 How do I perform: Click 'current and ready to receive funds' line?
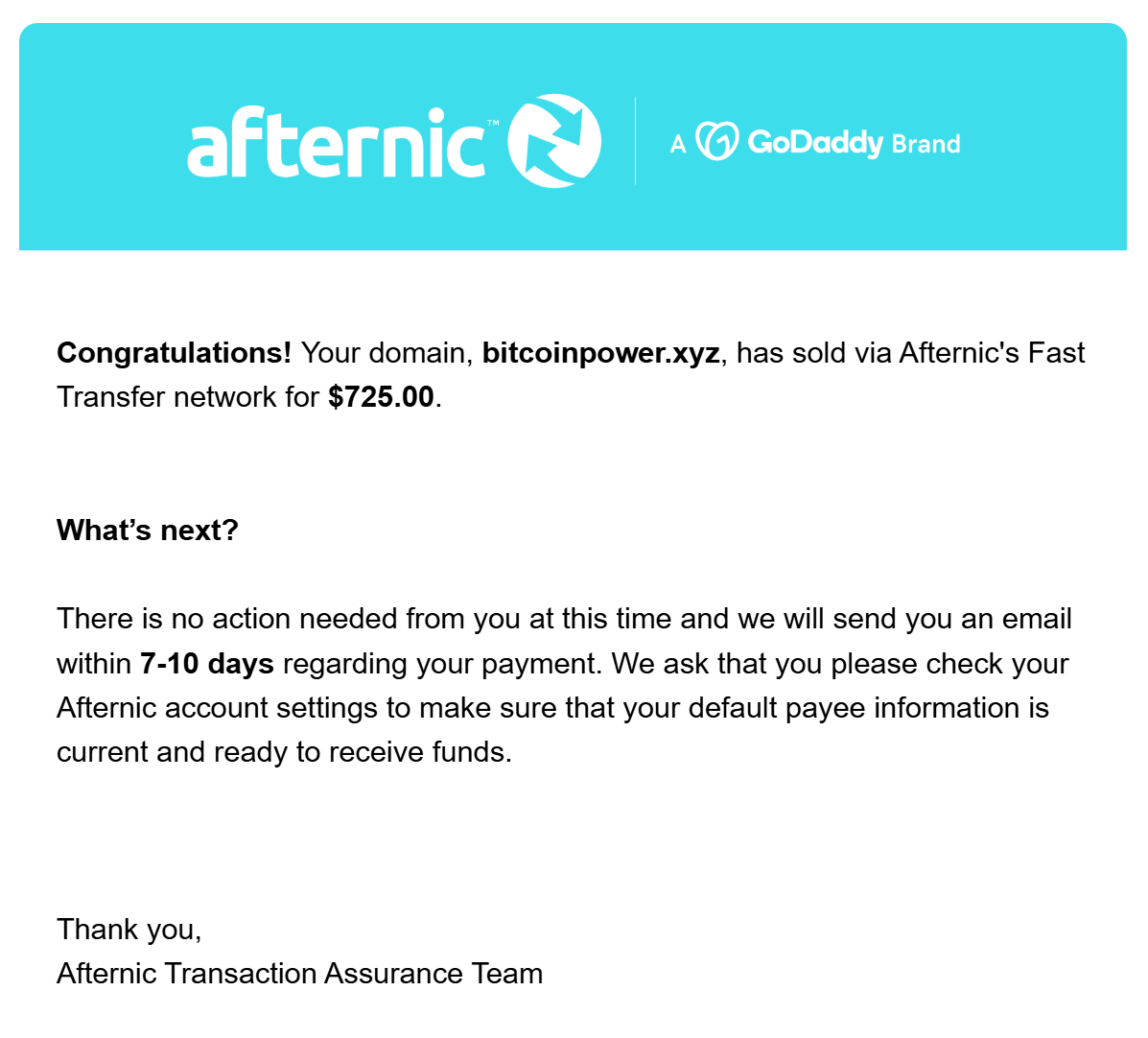[x=284, y=752]
